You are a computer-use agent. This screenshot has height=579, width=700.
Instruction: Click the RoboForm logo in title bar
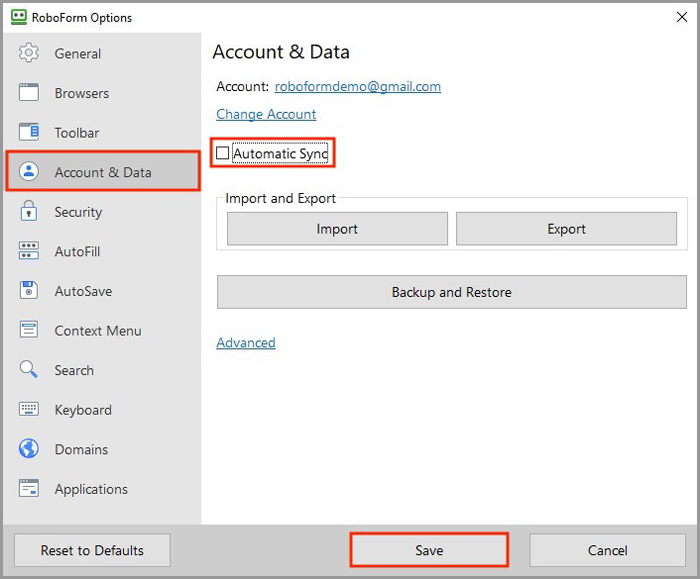(x=18, y=17)
